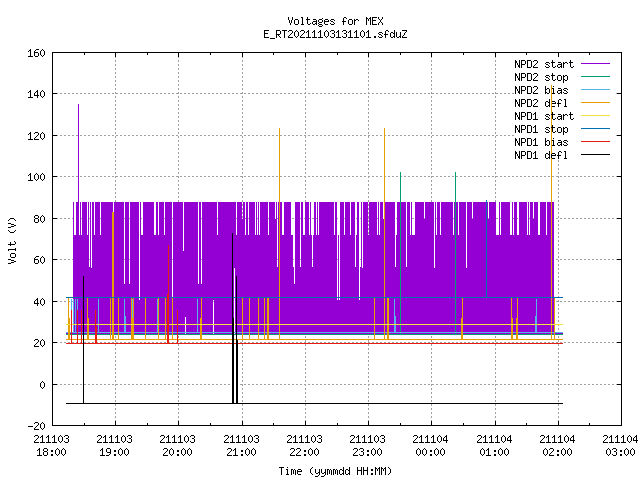Click the green NPD2 stop legend line
Image resolution: width=640 pixels, height=480 pixels.
(596, 76)
